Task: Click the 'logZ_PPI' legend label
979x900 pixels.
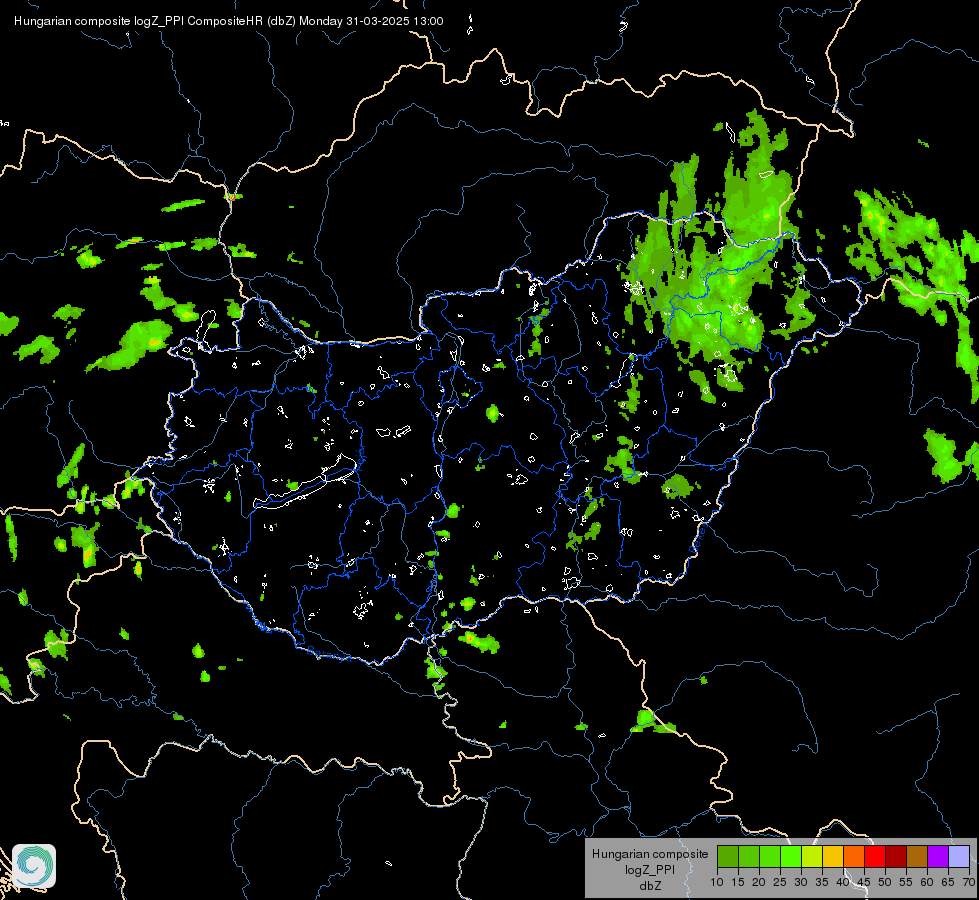Action: 650,870
